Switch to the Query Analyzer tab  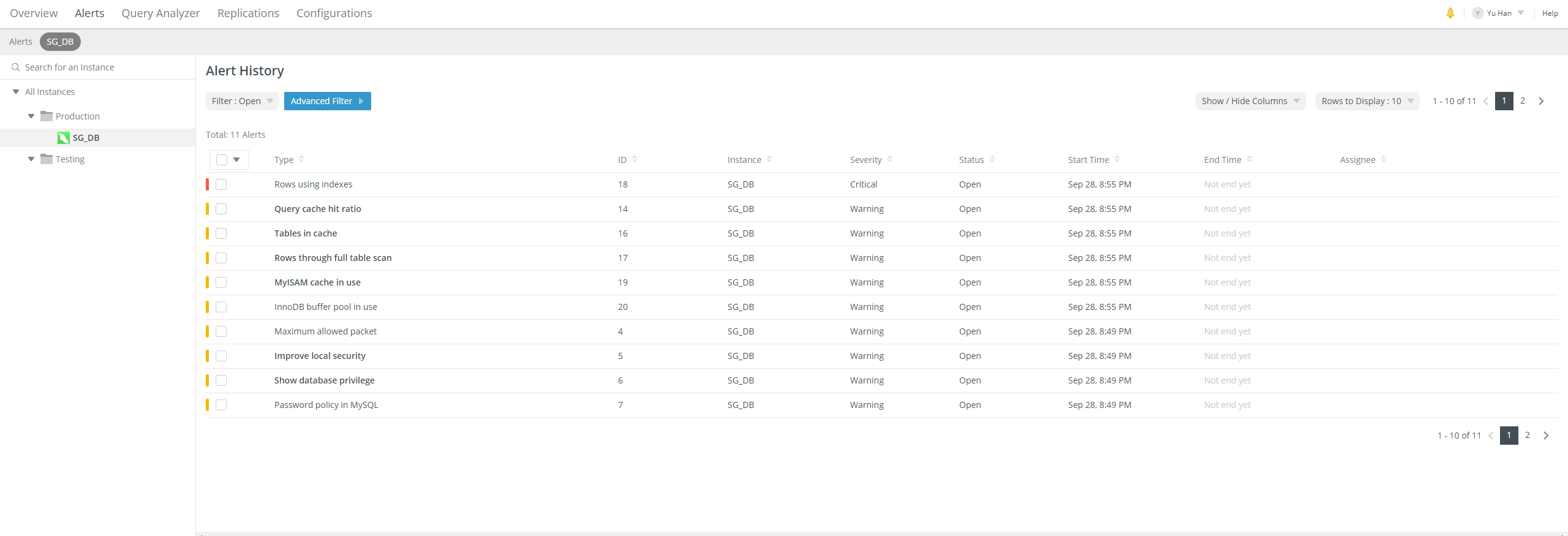click(160, 13)
